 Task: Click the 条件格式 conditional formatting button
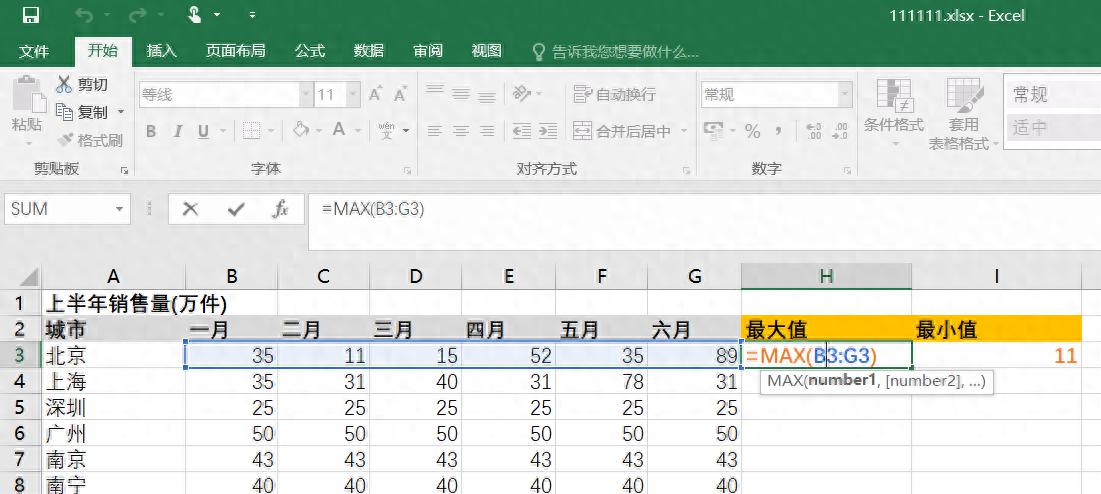click(894, 112)
